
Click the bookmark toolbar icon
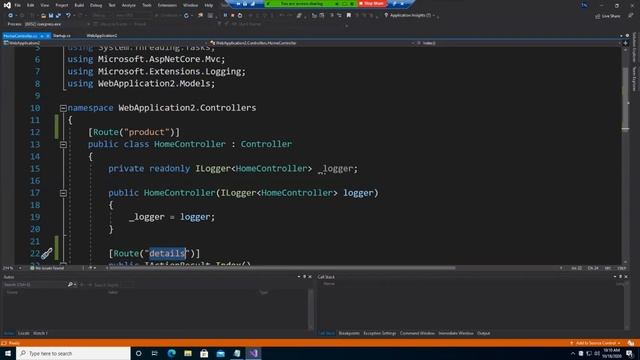pyautogui.click(x=349, y=16)
